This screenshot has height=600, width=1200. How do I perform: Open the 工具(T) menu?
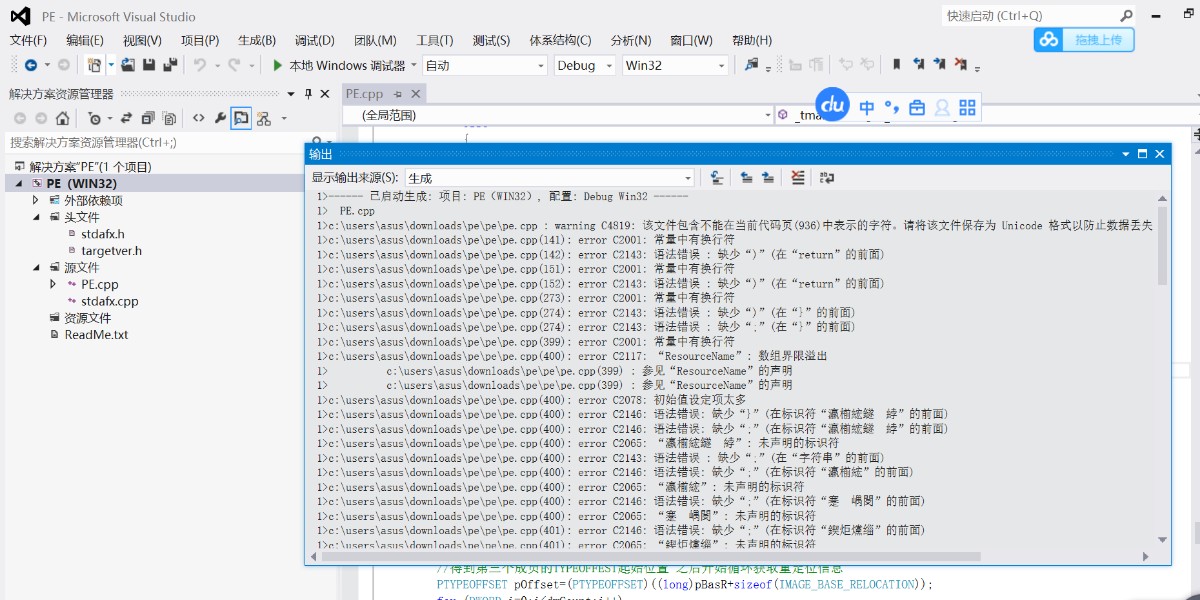click(434, 40)
